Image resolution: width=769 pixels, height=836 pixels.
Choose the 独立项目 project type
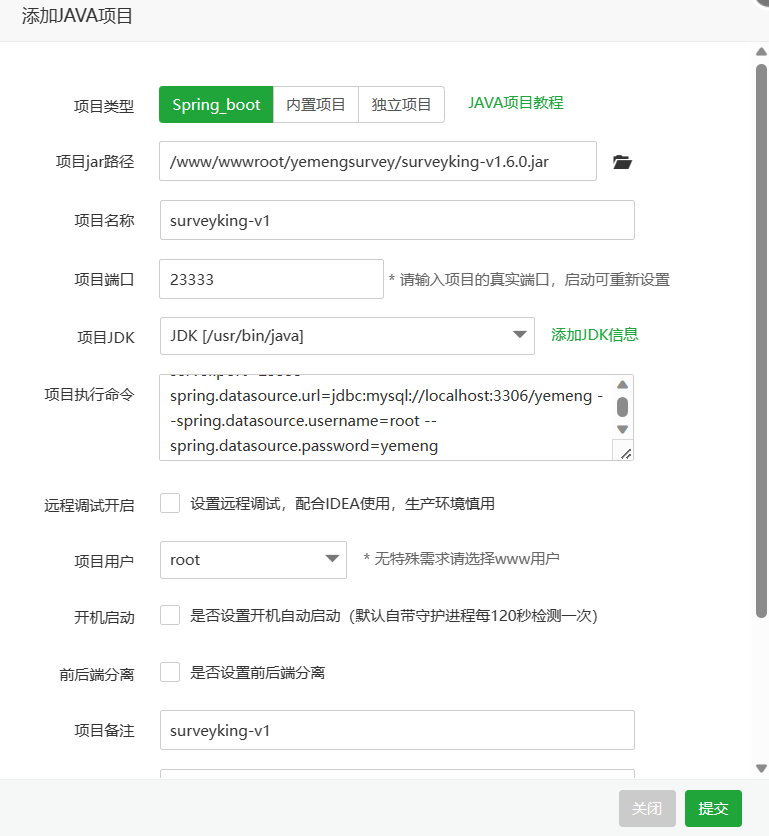401,104
